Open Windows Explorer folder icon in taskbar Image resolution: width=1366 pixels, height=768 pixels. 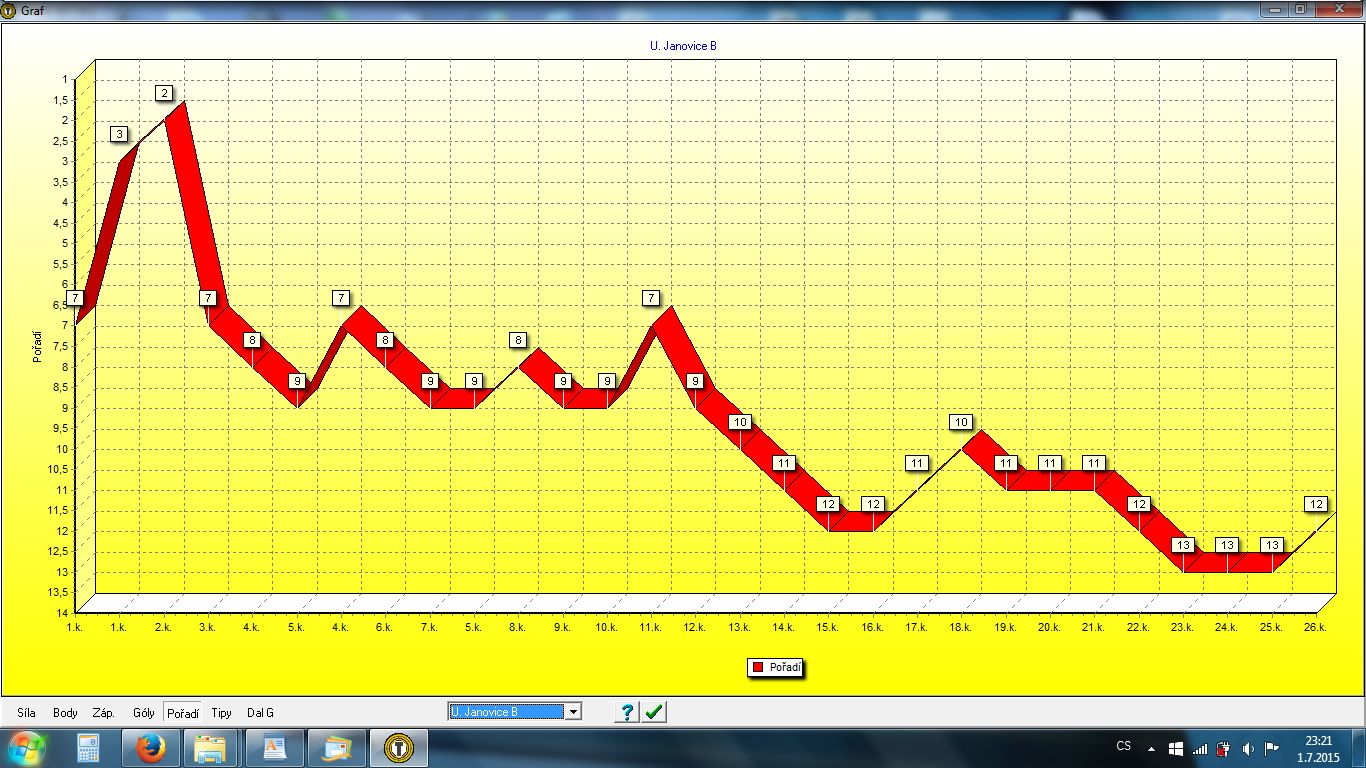click(211, 748)
